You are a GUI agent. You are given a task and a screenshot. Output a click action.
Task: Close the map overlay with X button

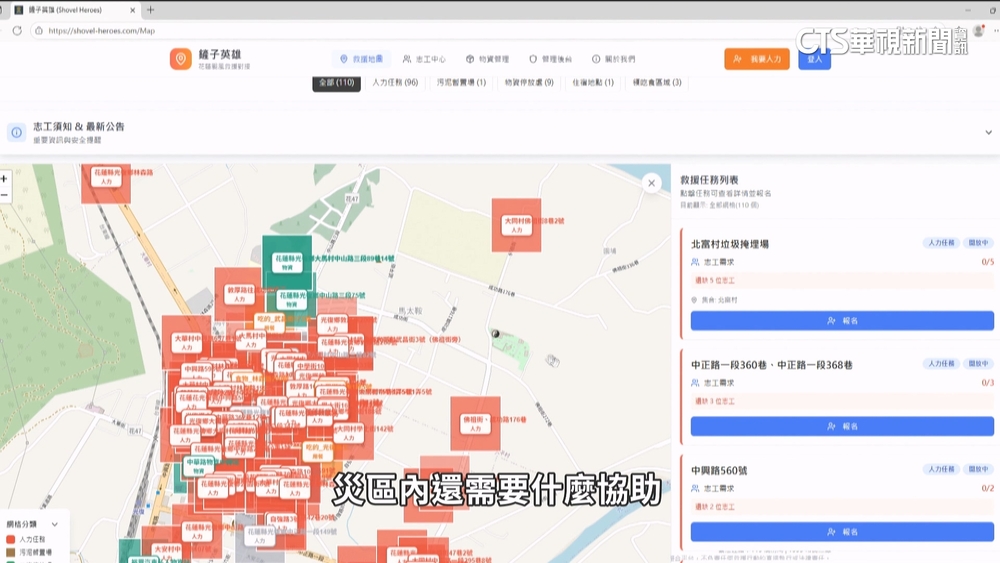(x=651, y=184)
